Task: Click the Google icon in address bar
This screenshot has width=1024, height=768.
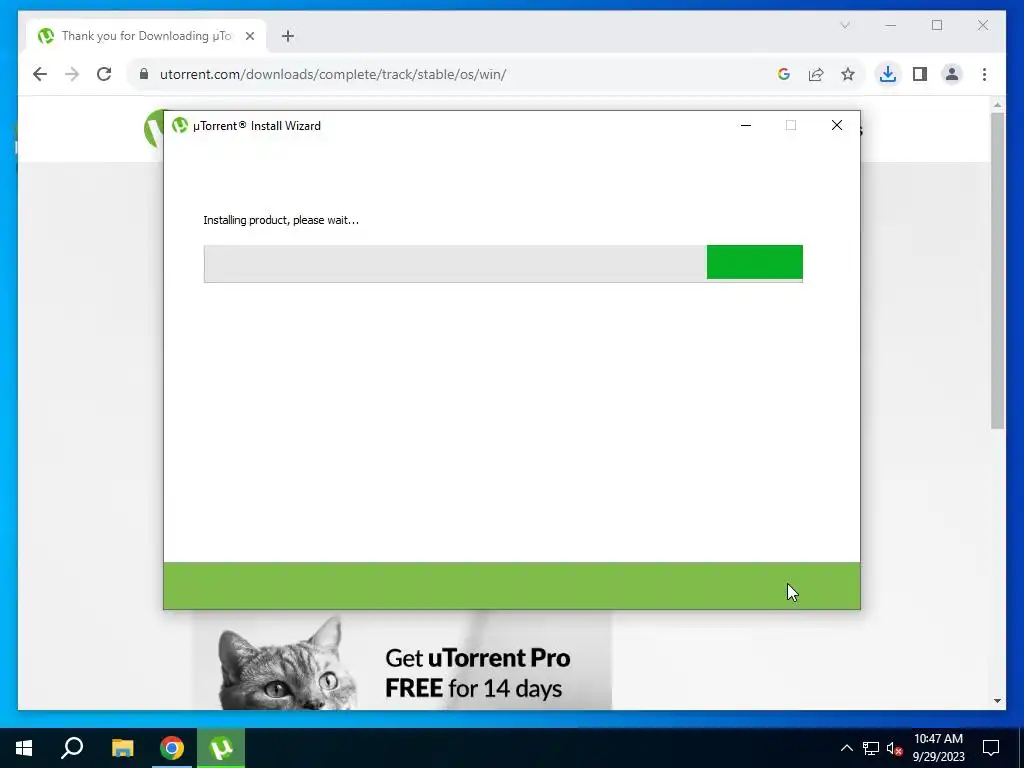Action: point(784,74)
